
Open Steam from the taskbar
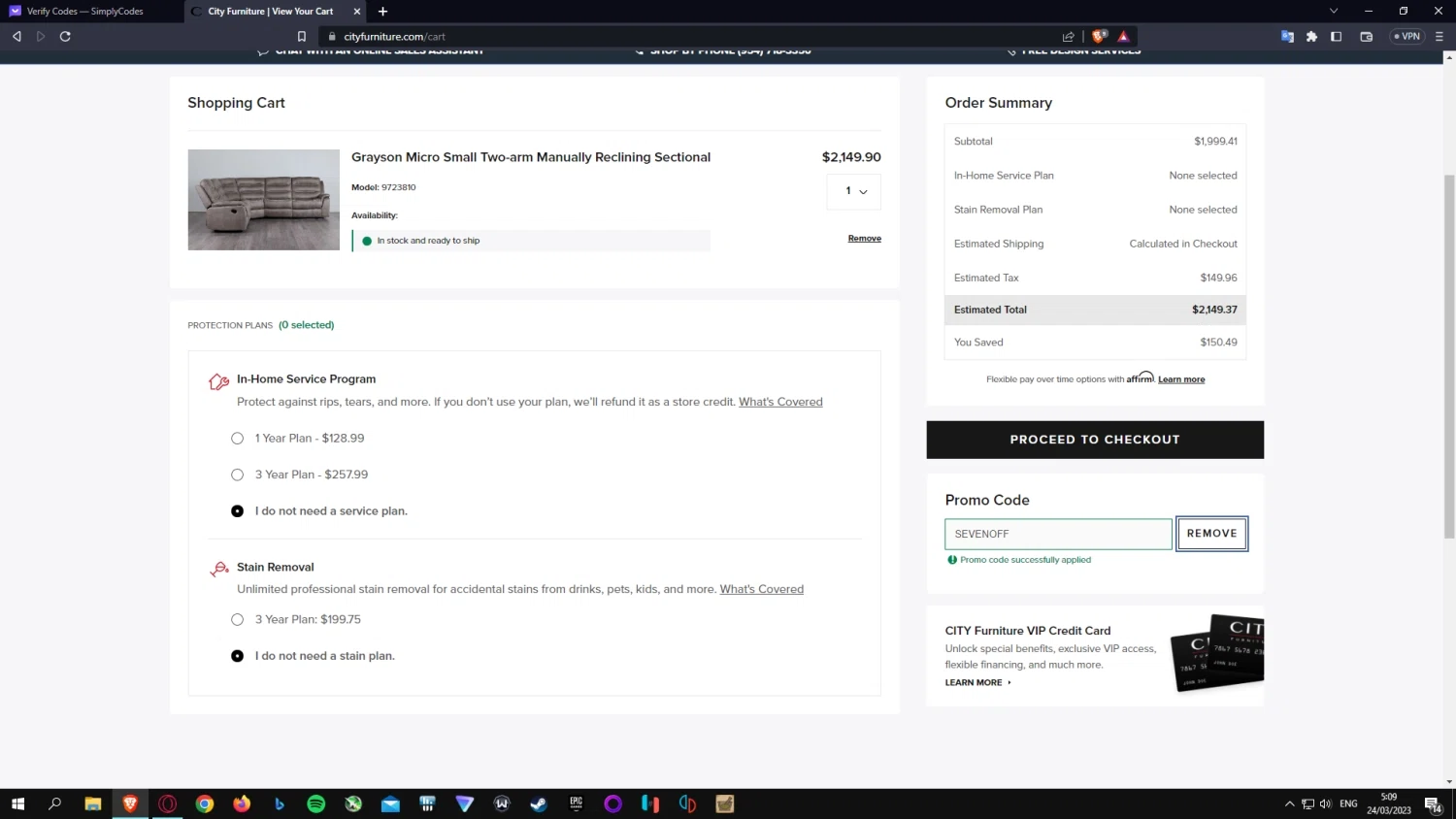tap(539, 803)
